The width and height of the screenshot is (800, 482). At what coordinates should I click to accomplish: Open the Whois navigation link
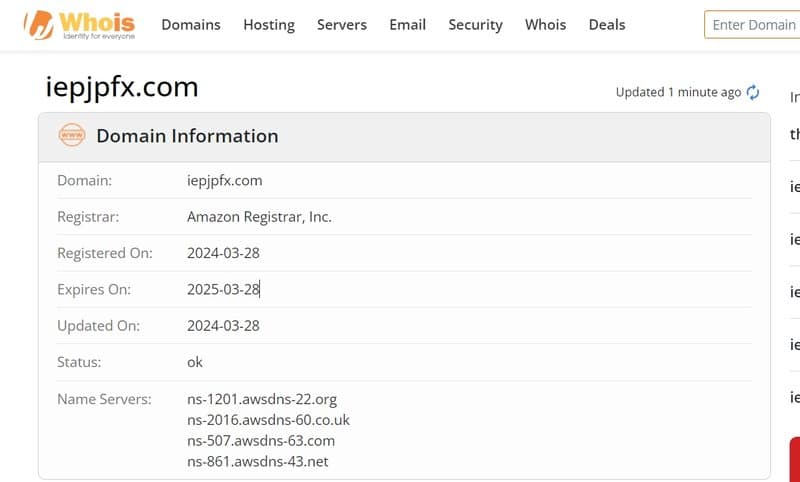545,24
